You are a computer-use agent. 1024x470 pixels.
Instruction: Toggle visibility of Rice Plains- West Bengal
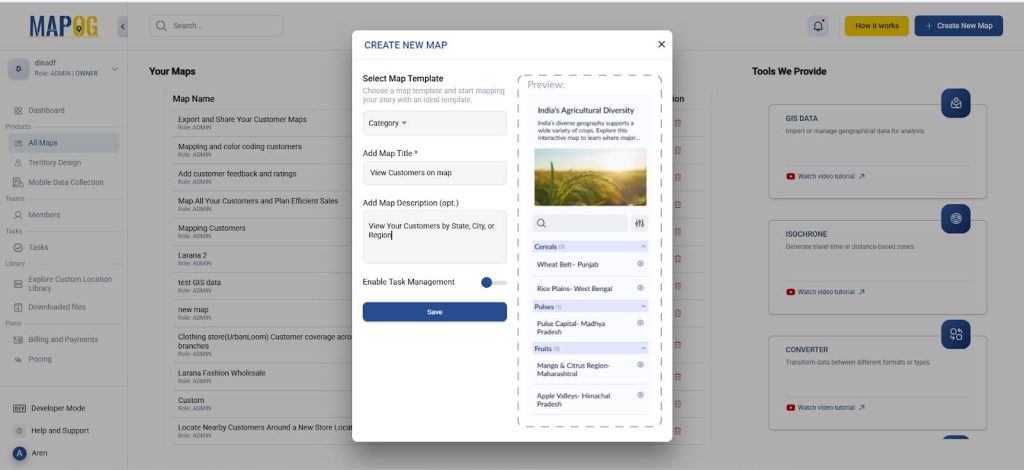640,288
